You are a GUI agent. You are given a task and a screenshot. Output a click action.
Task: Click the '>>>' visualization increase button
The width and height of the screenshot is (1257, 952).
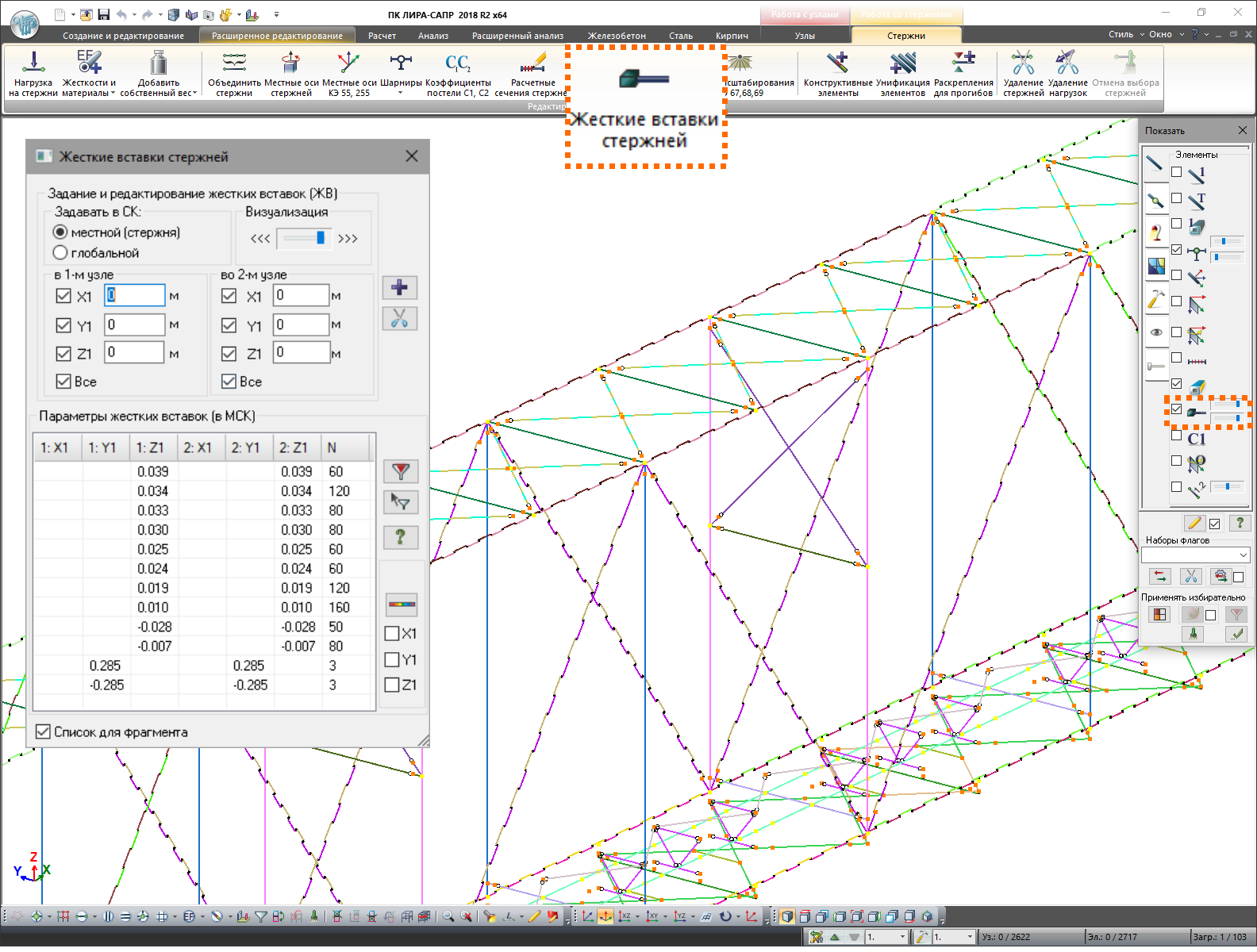[x=348, y=239]
